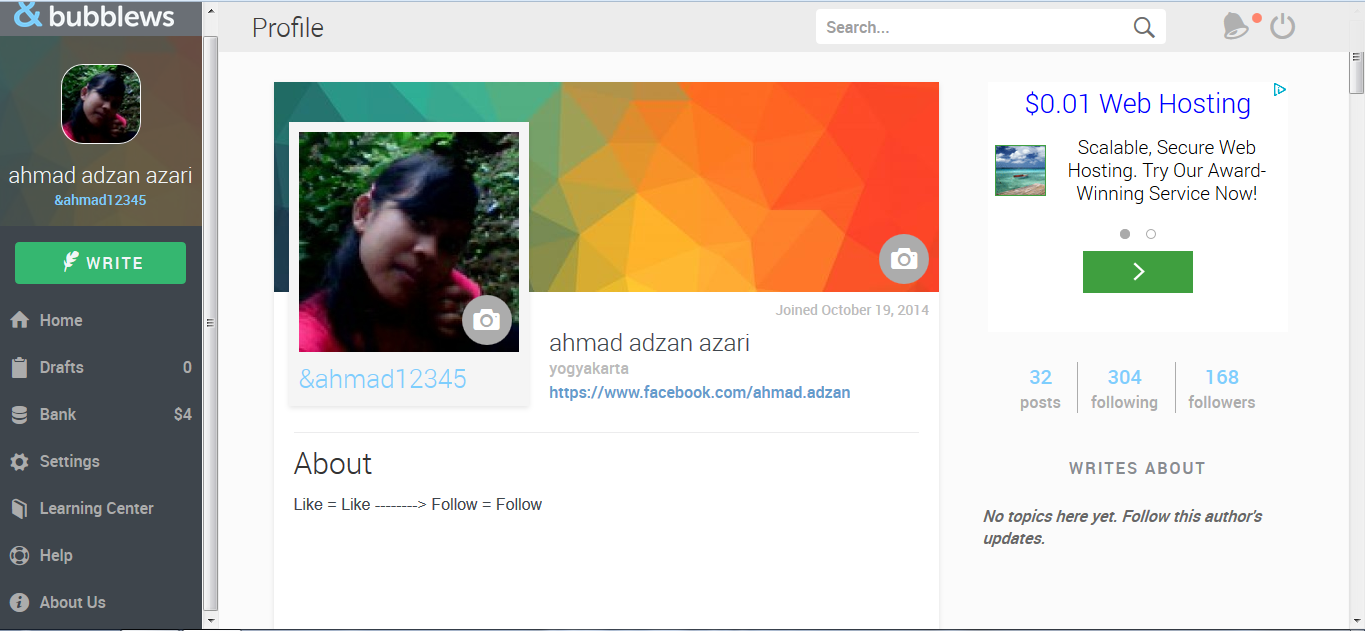The width and height of the screenshot is (1365, 631).
Task: Click the AdChoices triangle icon
Action: [x=1279, y=90]
